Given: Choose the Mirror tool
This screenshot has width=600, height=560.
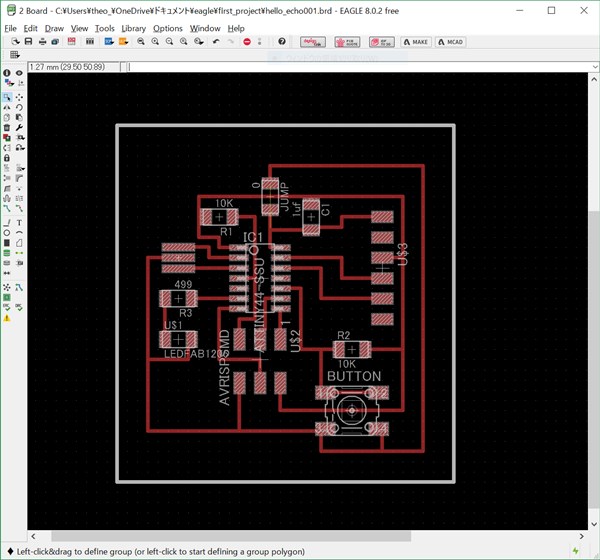Looking at the screenshot, I should coord(7,107).
